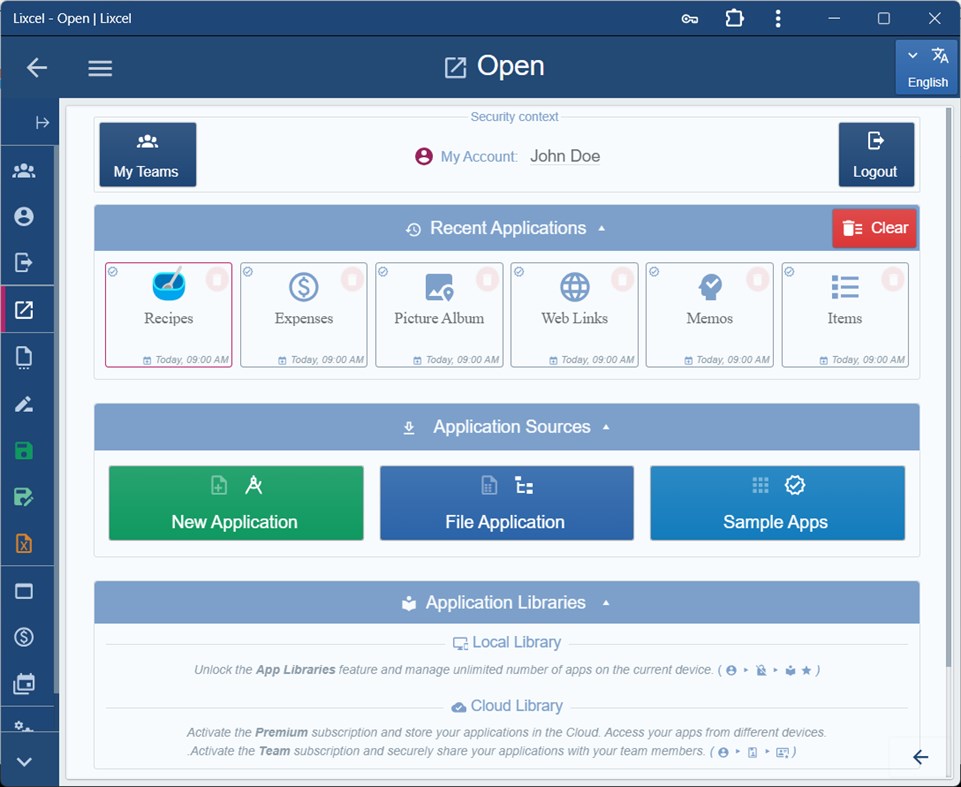Open the Memos application card
Viewport: 961px width, 787px height.
(x=709, y=315)
